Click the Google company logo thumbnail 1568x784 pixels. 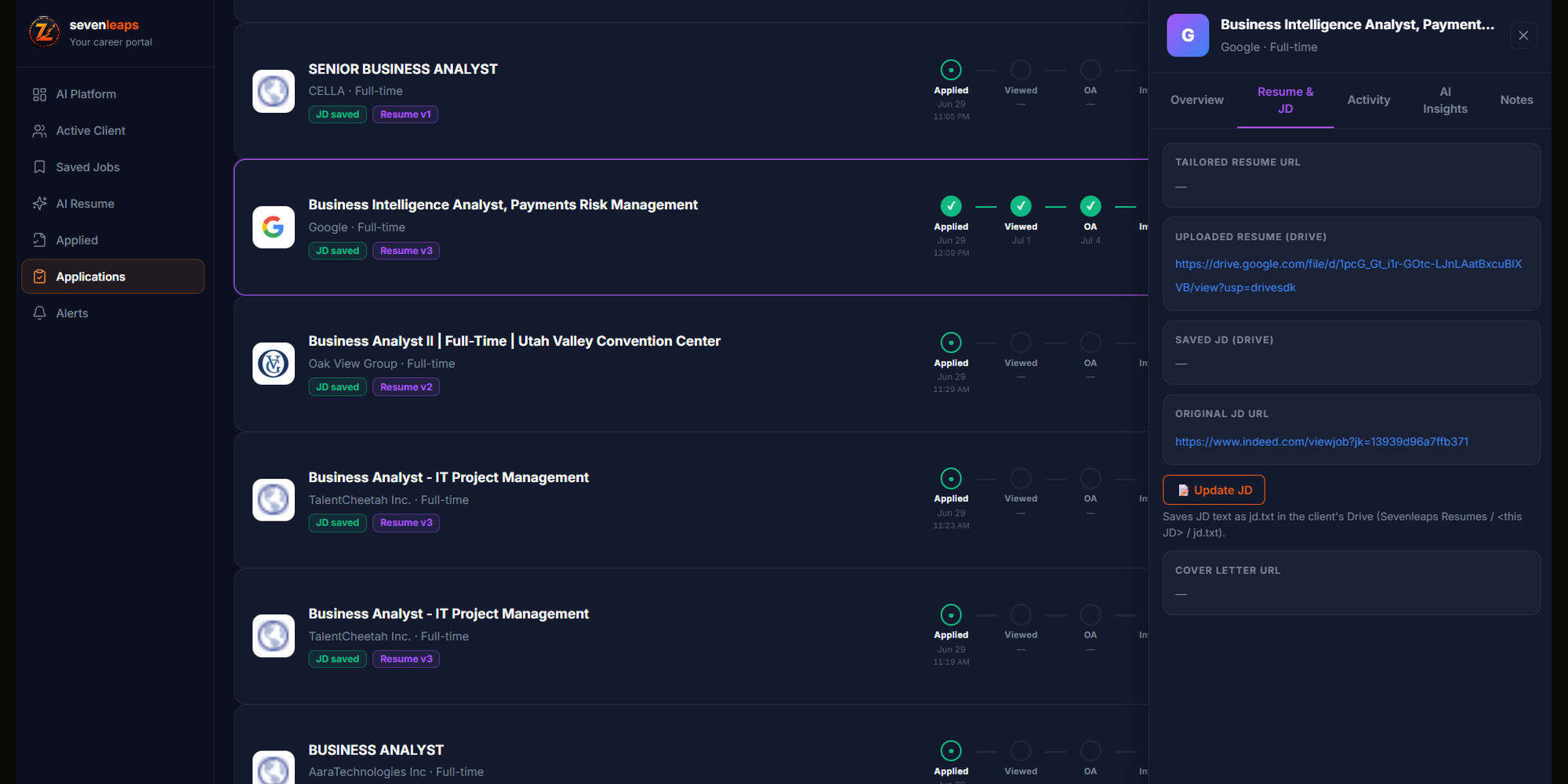274,227
